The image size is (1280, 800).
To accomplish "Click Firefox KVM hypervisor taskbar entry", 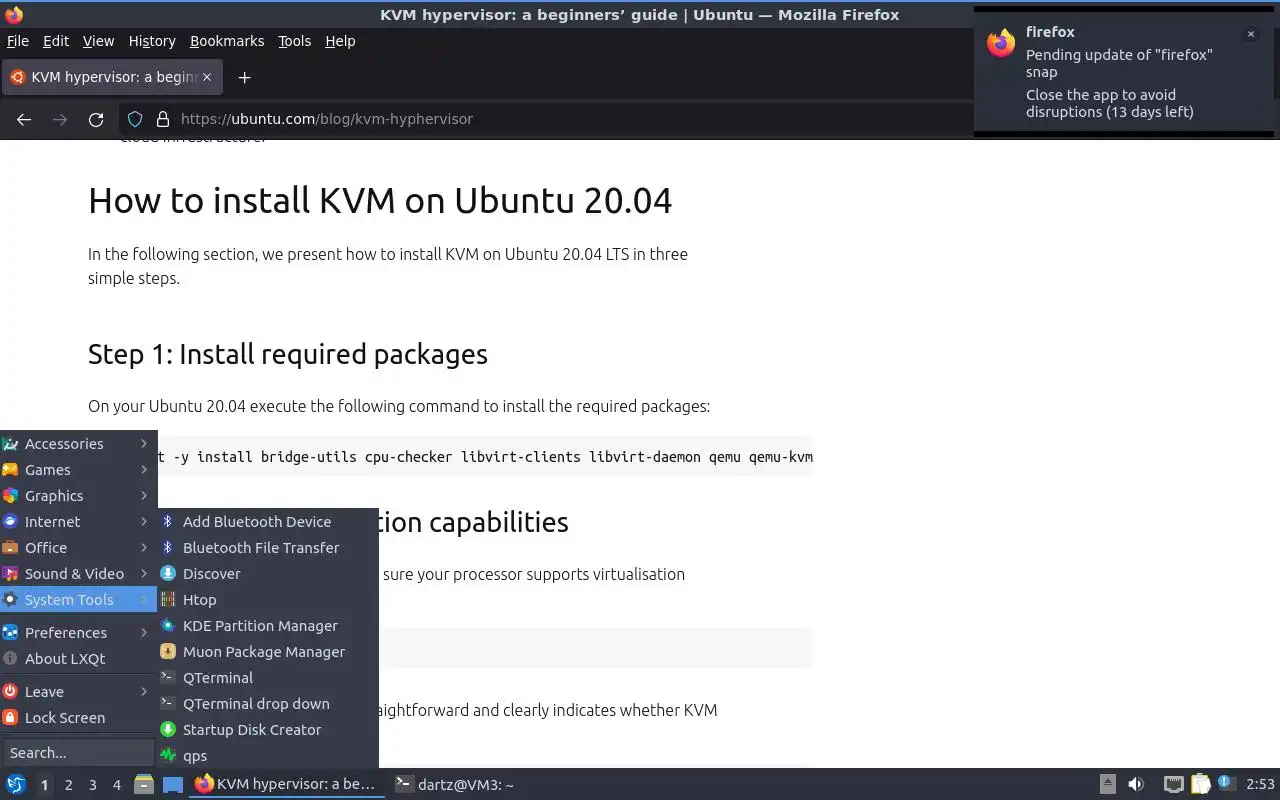I will point(286,784).
